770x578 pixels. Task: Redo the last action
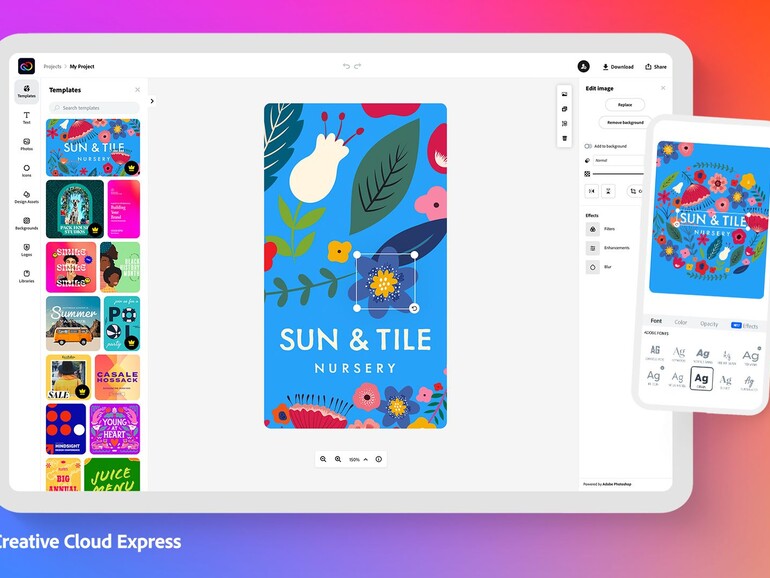point(358,66)
